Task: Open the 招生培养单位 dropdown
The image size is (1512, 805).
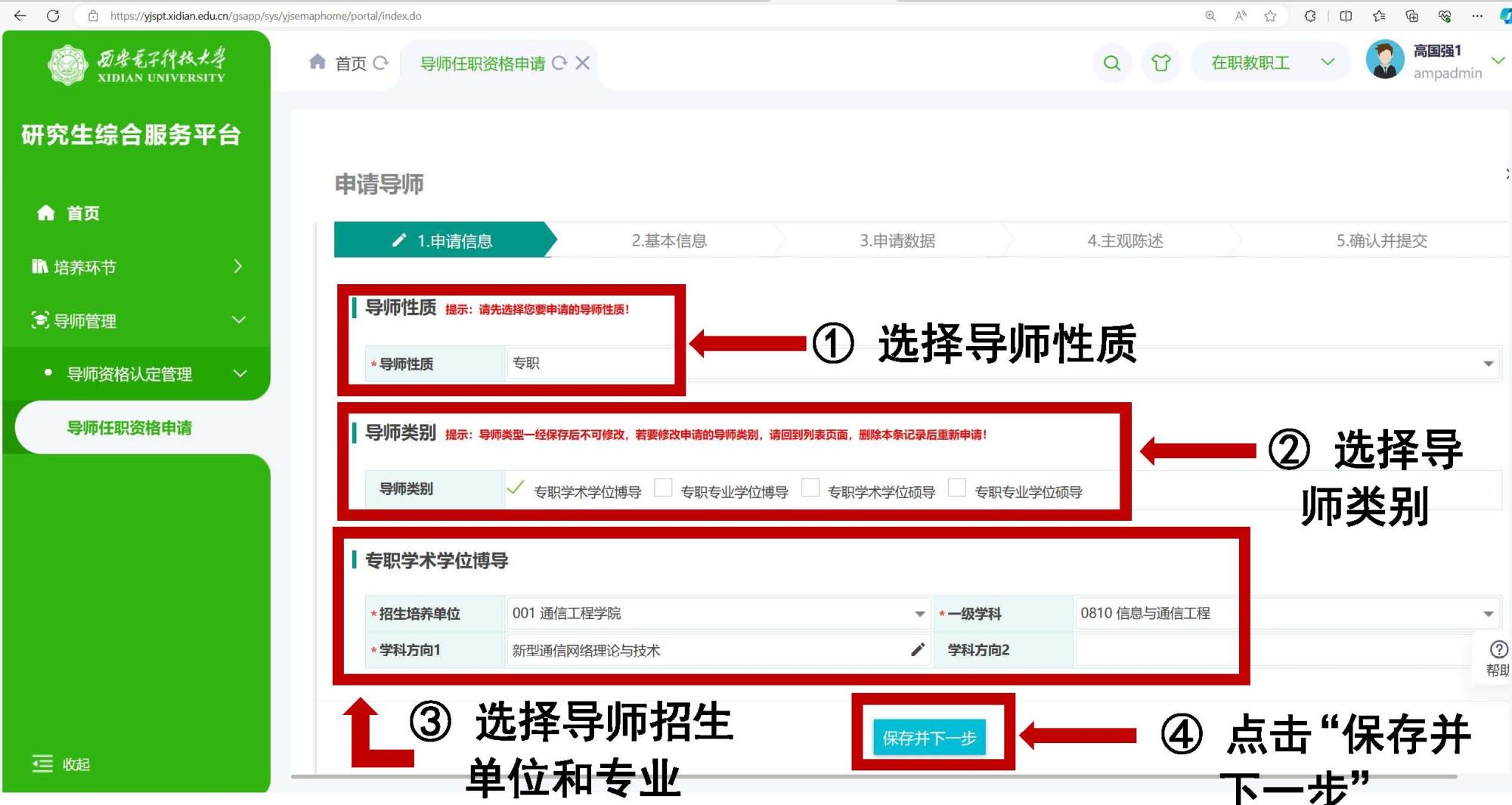Action: (x=919, y=614)
